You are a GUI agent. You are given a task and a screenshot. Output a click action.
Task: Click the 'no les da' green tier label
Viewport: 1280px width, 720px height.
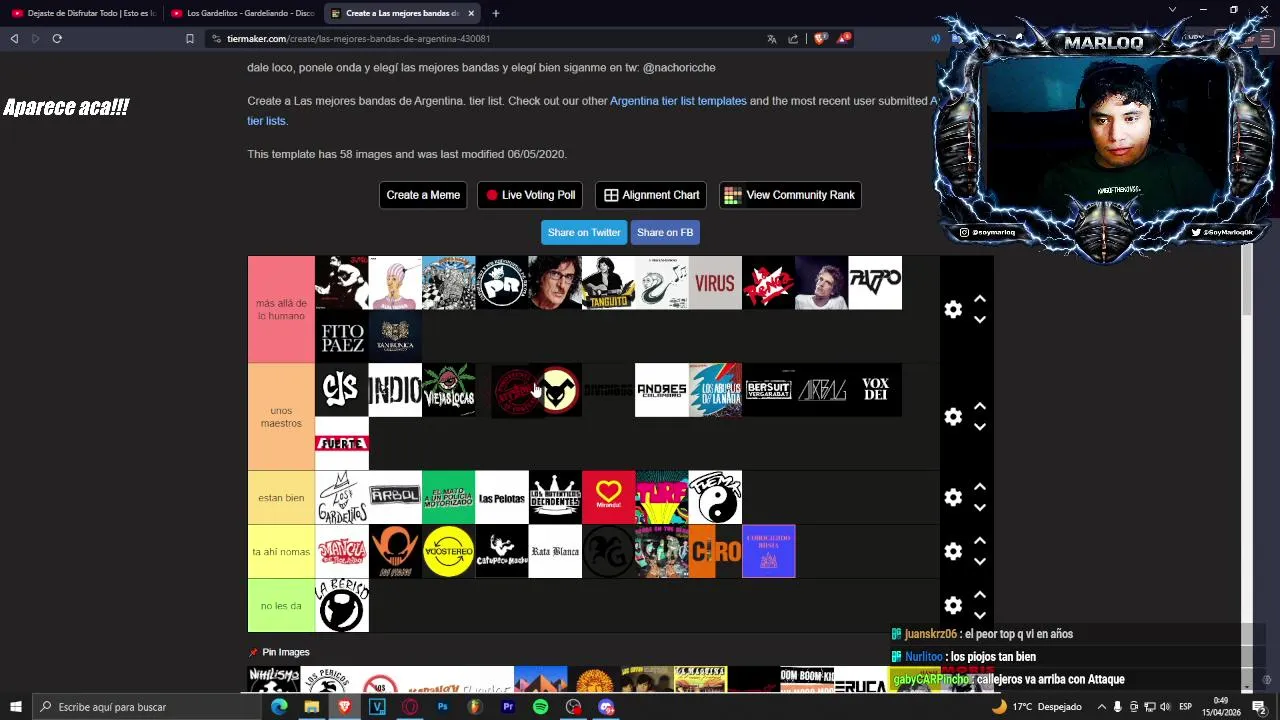click(x=281, y=606)
